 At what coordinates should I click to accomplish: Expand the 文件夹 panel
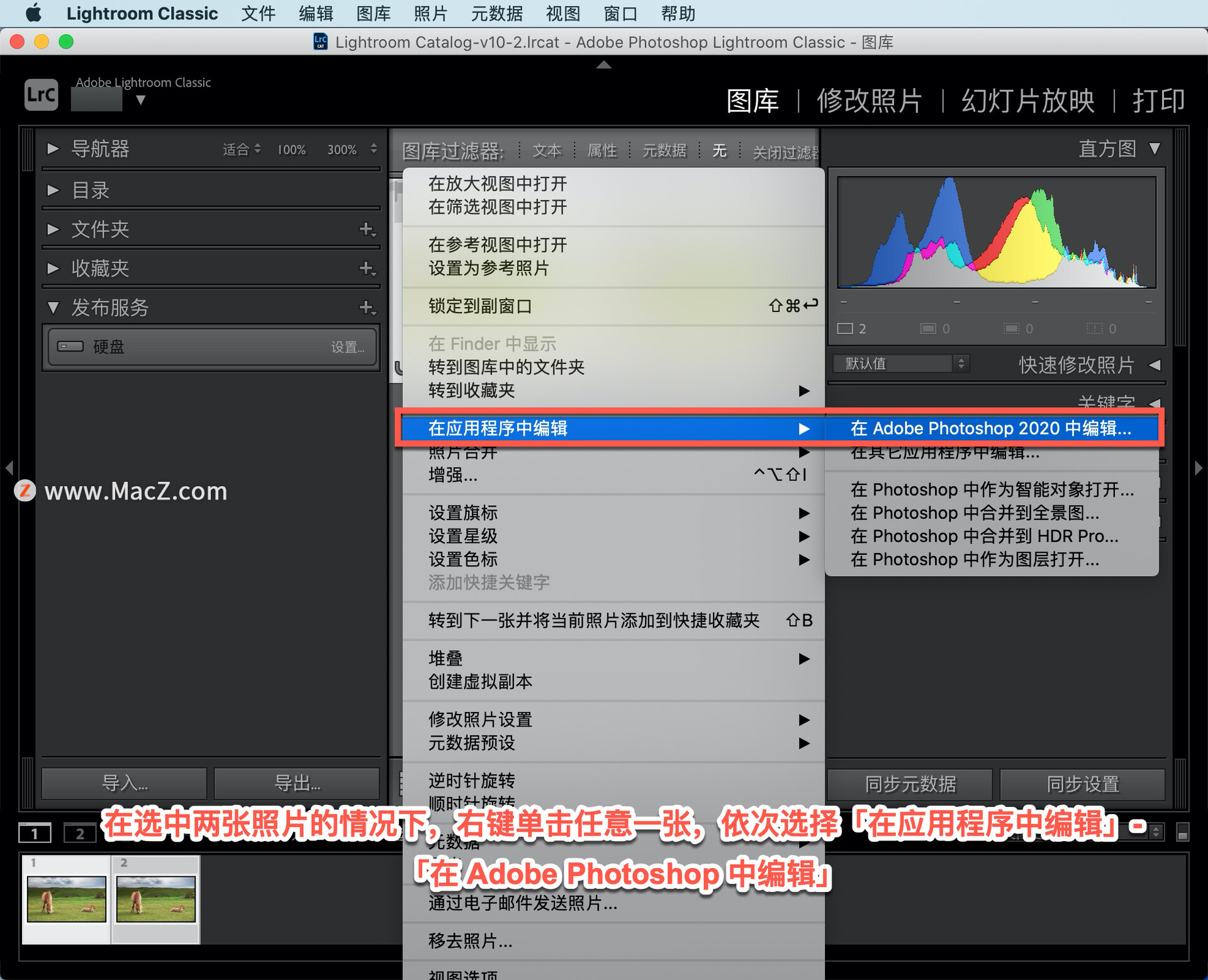[53, 229]
